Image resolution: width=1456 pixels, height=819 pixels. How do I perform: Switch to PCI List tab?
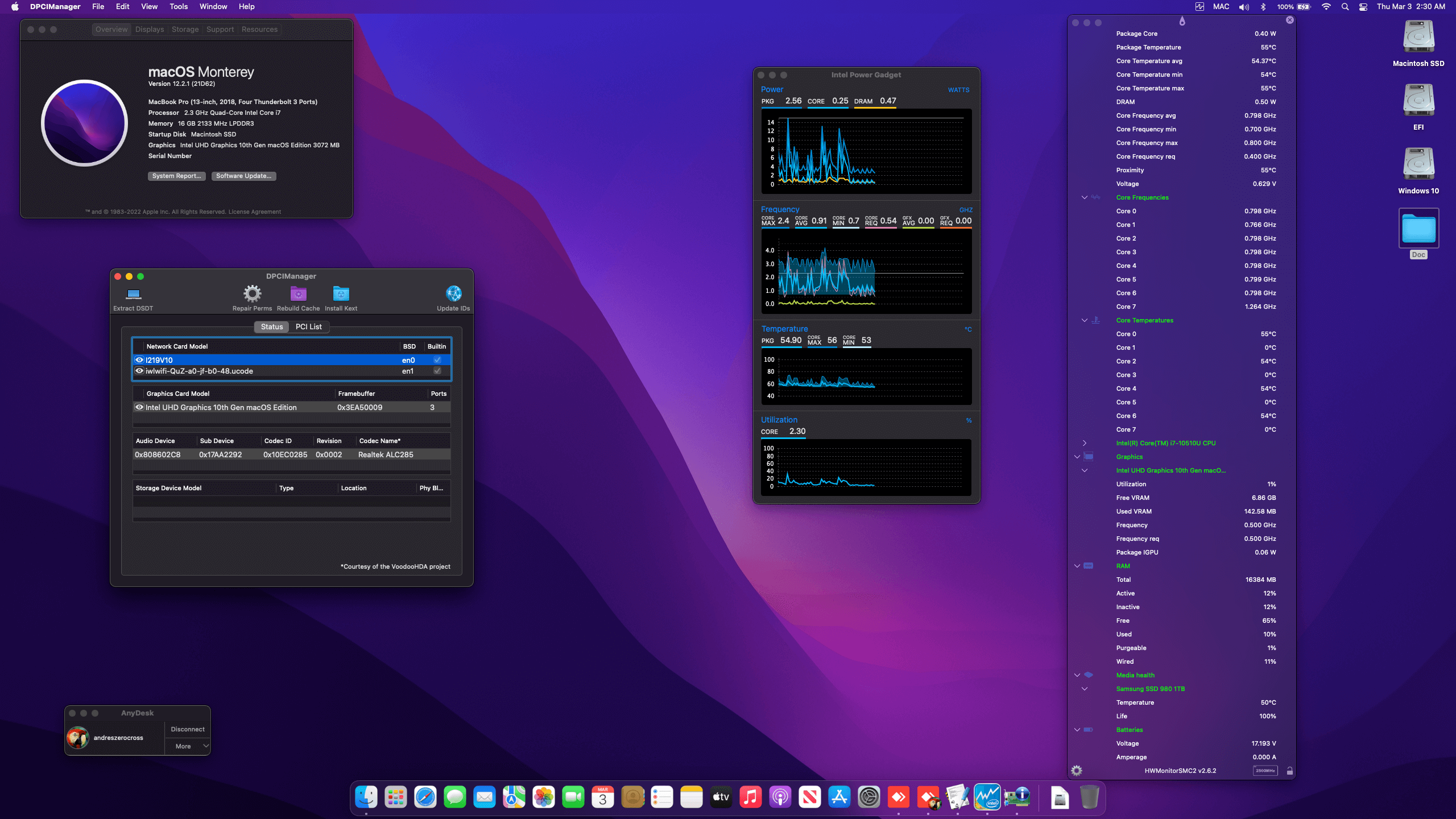coord(308,326)
